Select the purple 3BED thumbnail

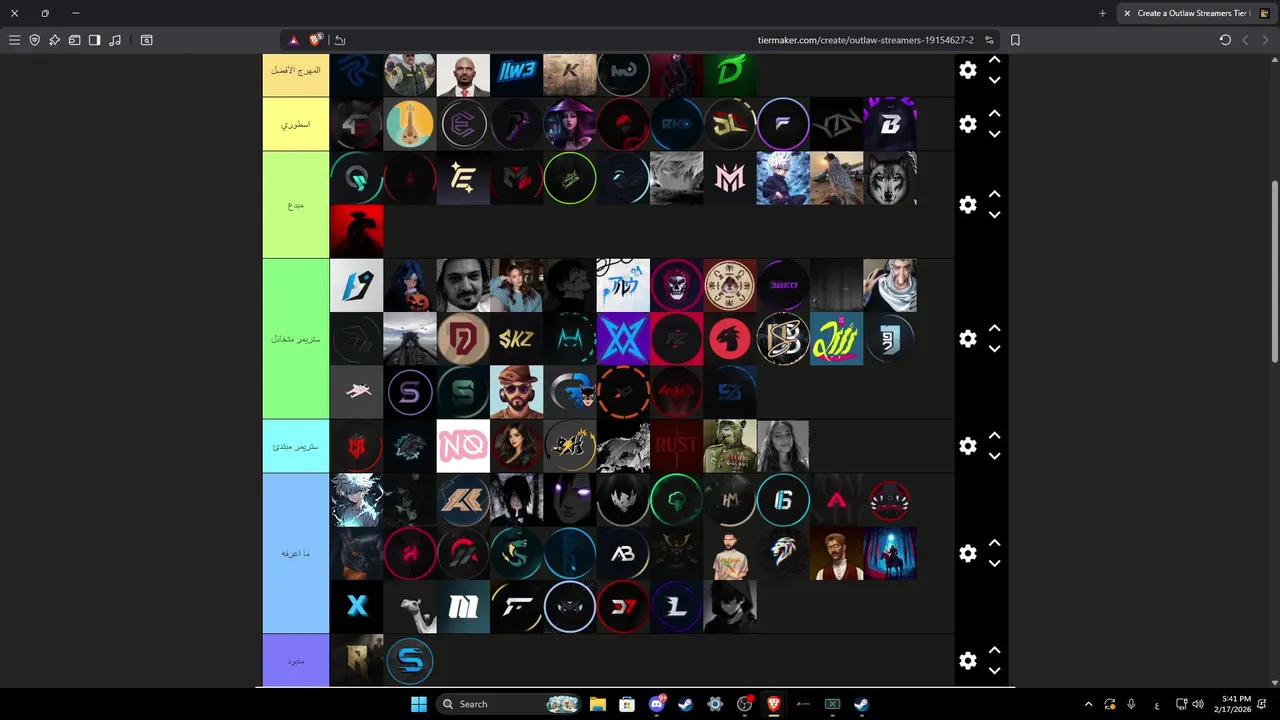click(783, 285)
